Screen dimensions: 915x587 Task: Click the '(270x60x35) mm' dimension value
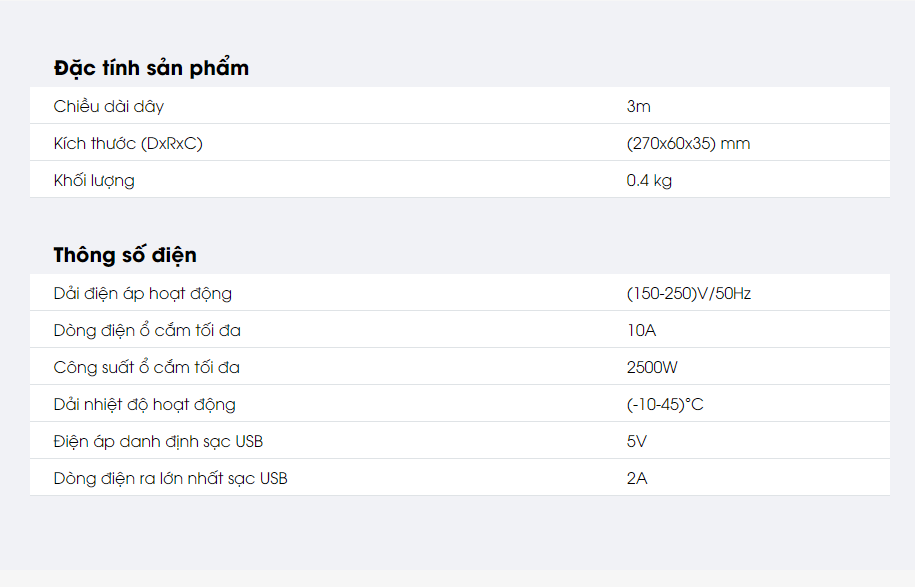(688, 144)
